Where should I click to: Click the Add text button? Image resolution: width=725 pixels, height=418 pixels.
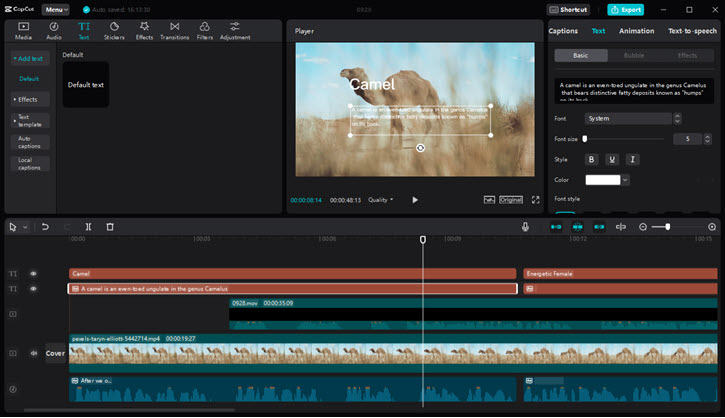[29, 59]
